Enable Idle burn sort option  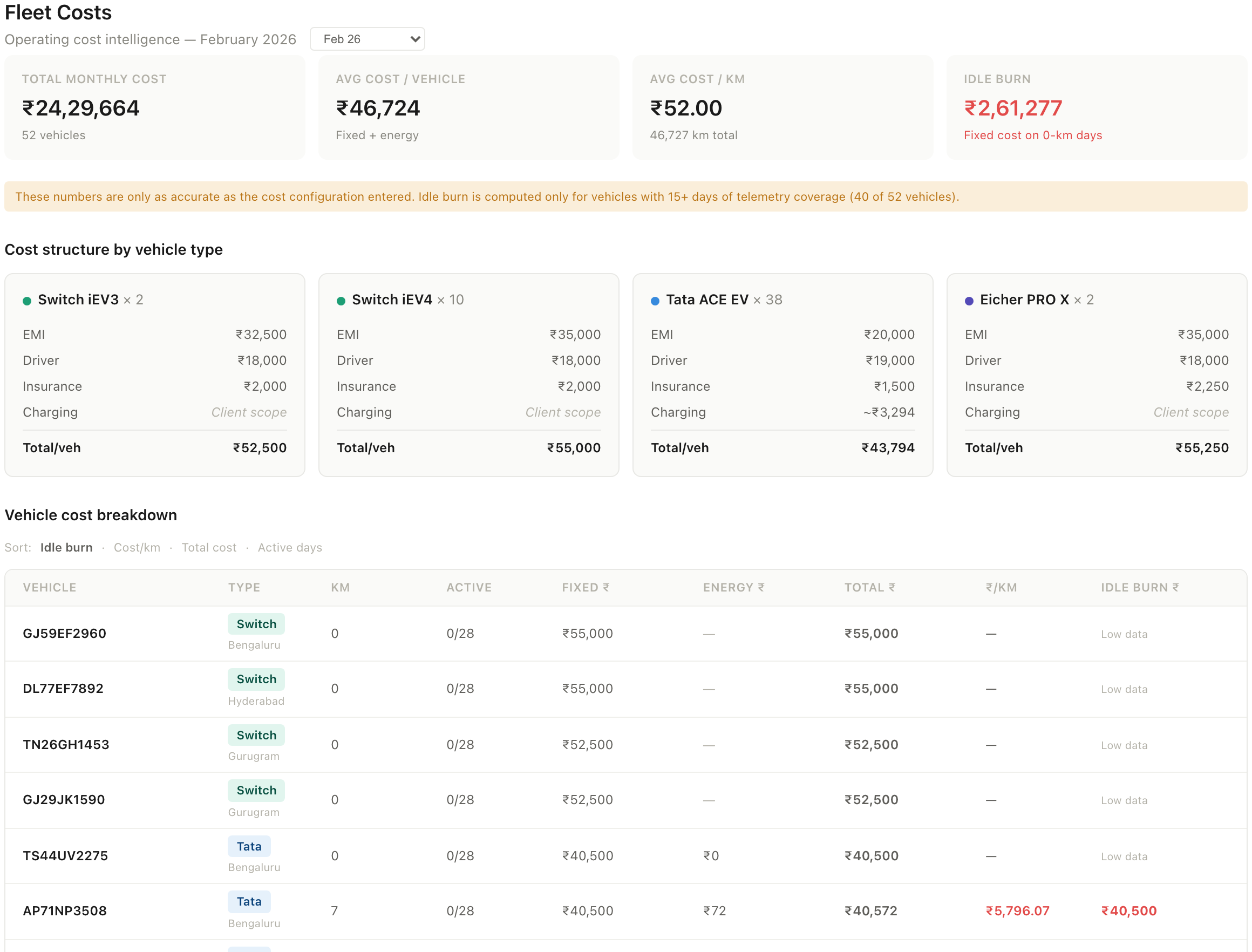coord(66,547)
